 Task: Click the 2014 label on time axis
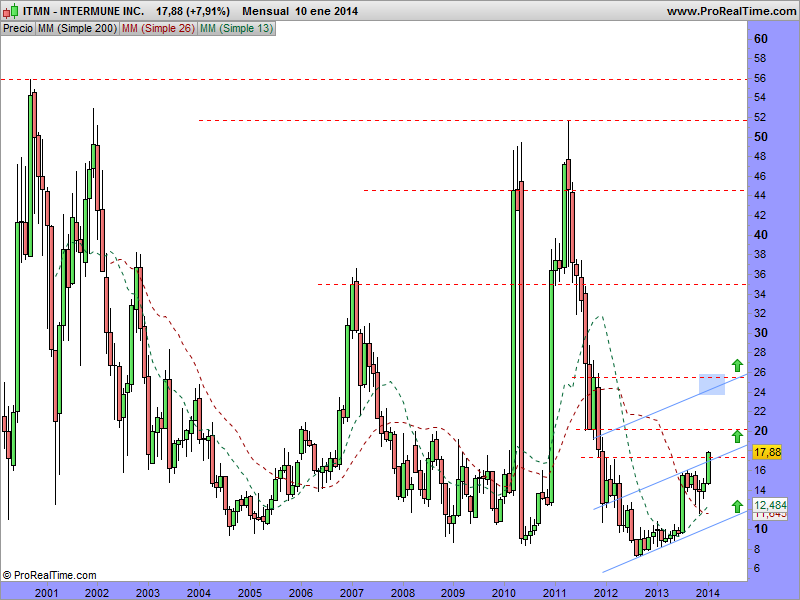(x=708, y=593)
